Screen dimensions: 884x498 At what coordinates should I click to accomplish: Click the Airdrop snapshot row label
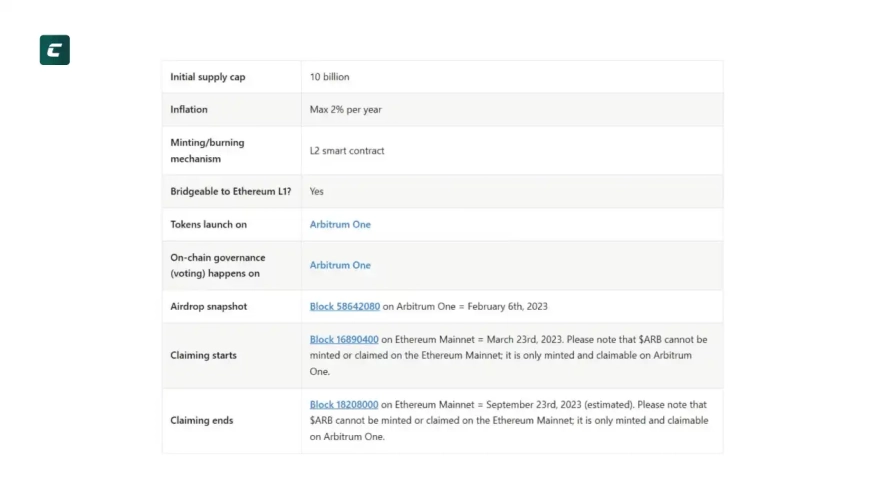[x=208, y=306]
